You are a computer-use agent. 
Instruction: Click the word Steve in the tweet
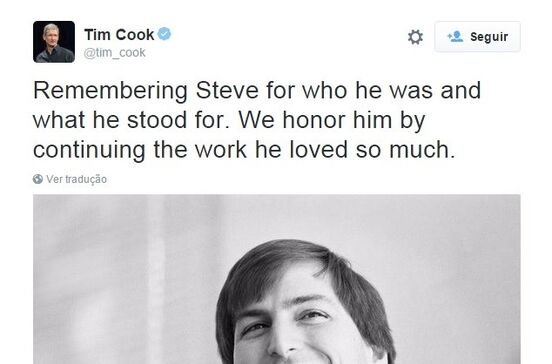(x=227, y=90)
